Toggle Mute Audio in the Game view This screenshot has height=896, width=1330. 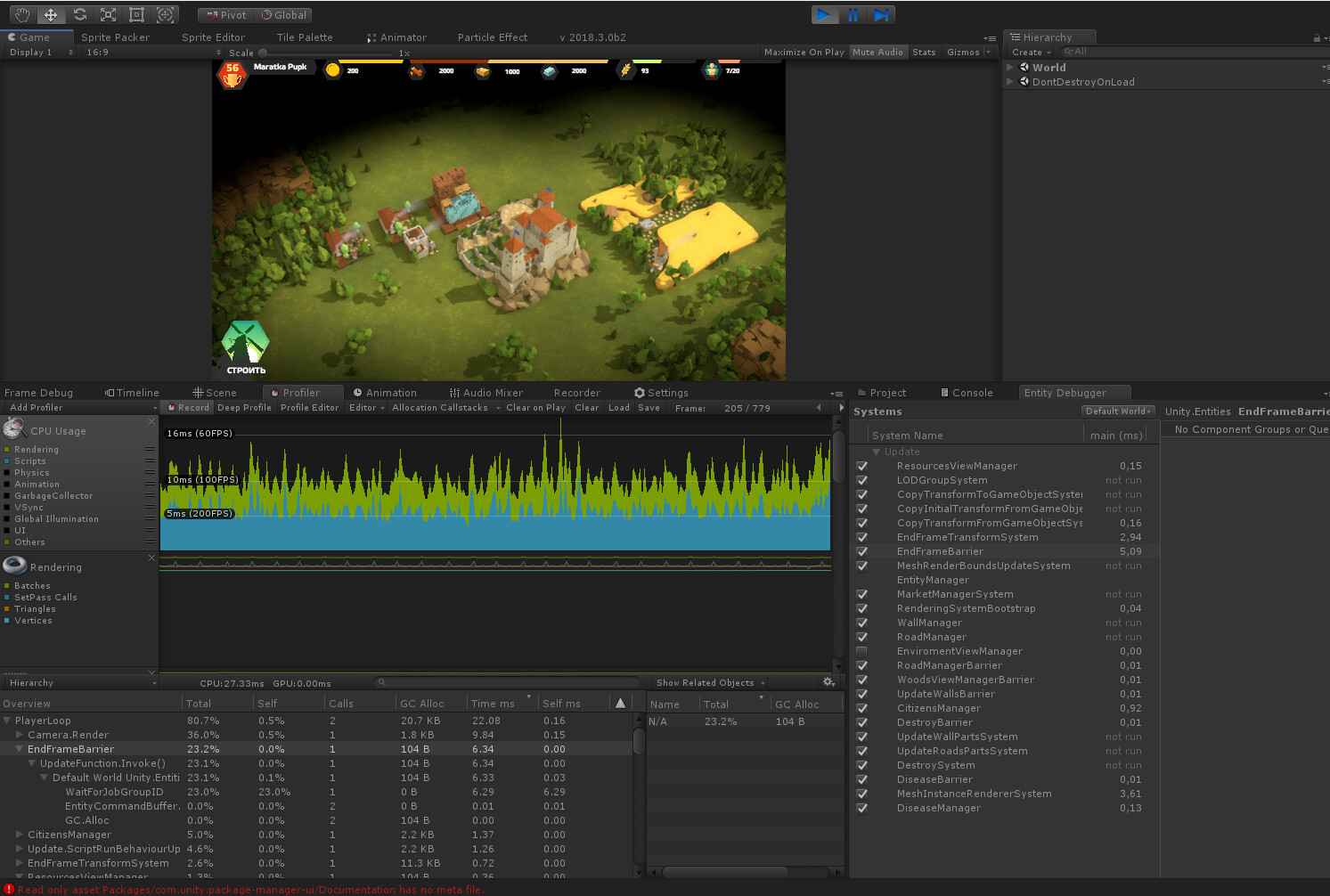877,52
